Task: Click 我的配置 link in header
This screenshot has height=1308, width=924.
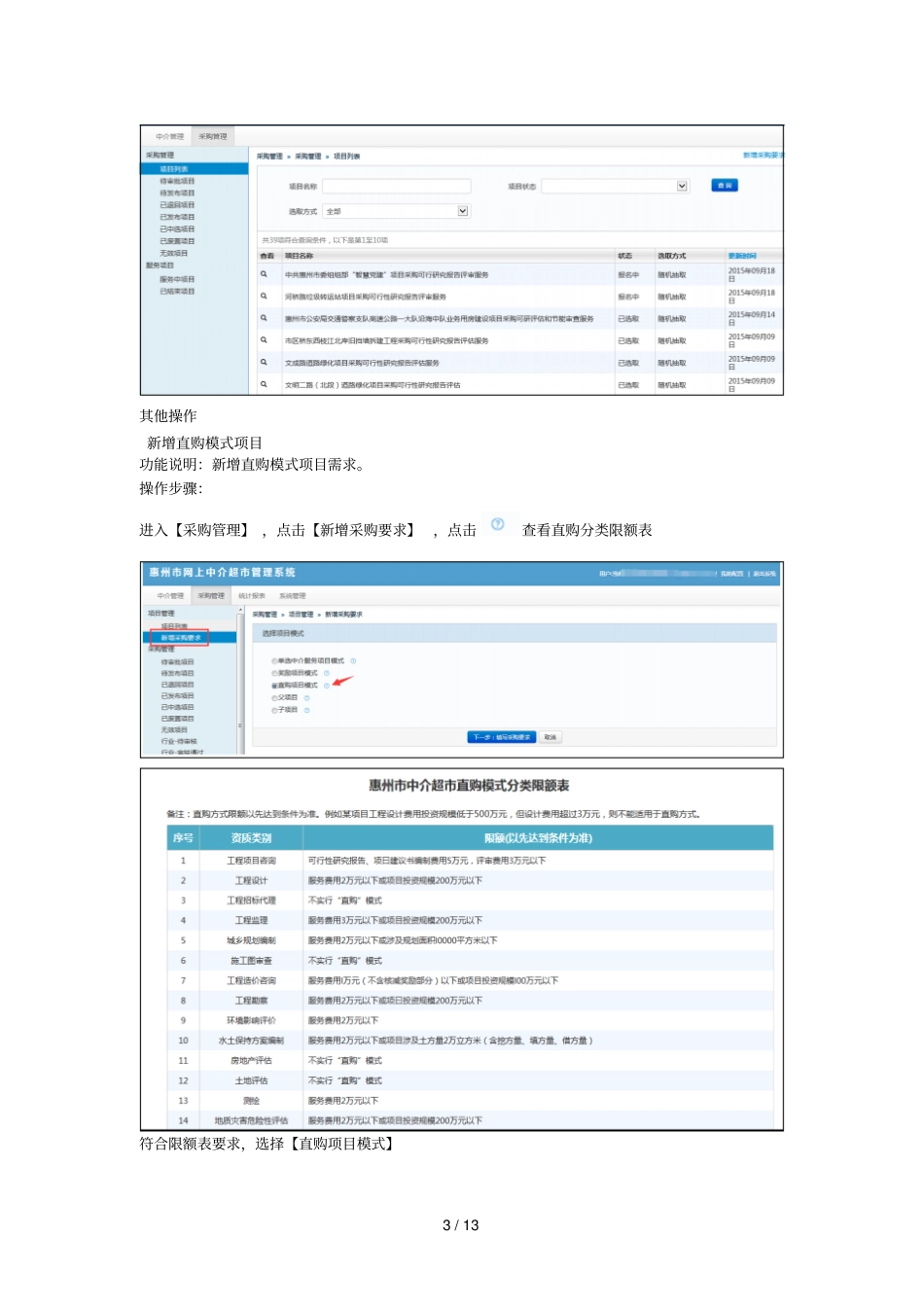Action: (731, 574)
